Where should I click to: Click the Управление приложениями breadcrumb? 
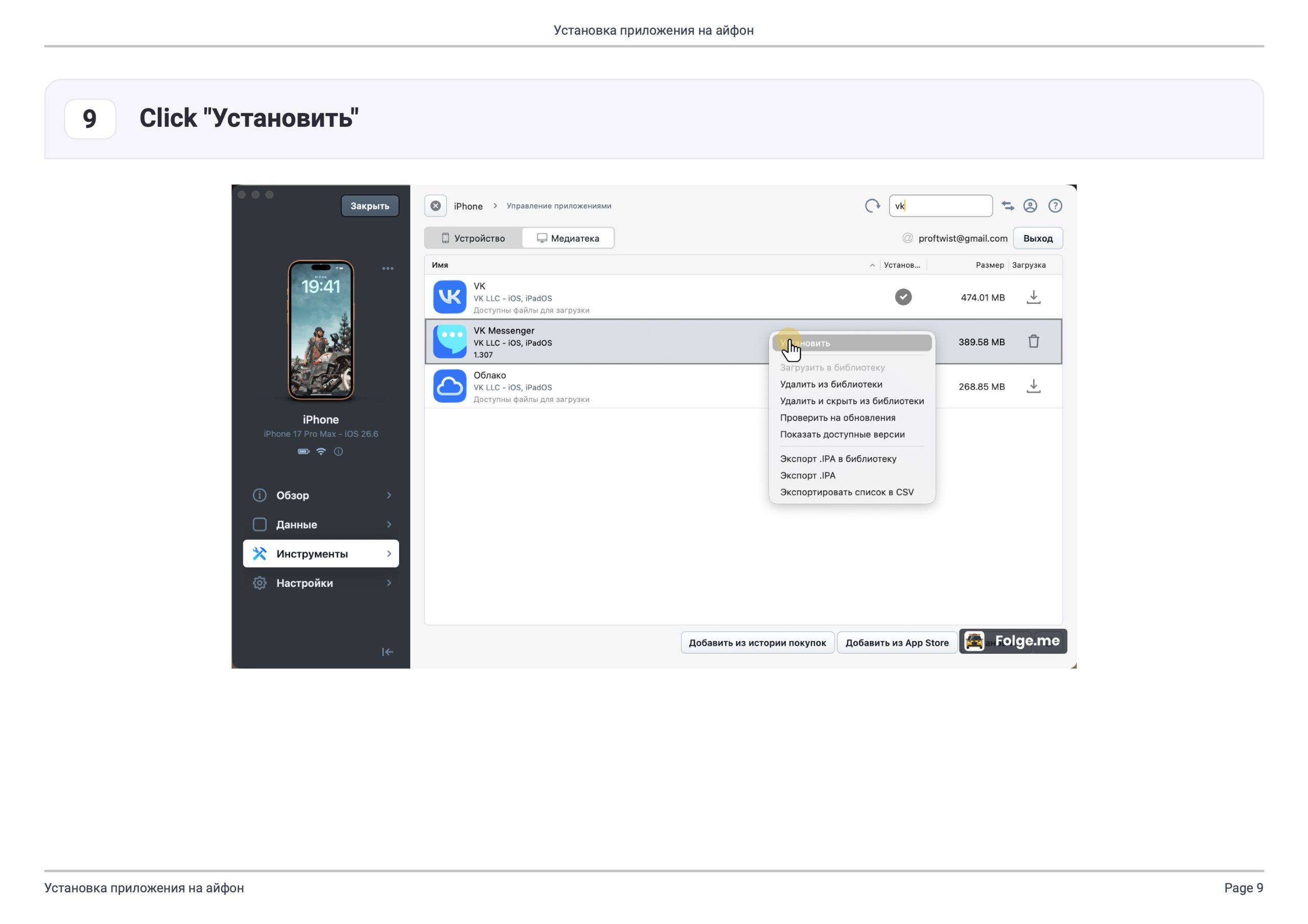559,206
